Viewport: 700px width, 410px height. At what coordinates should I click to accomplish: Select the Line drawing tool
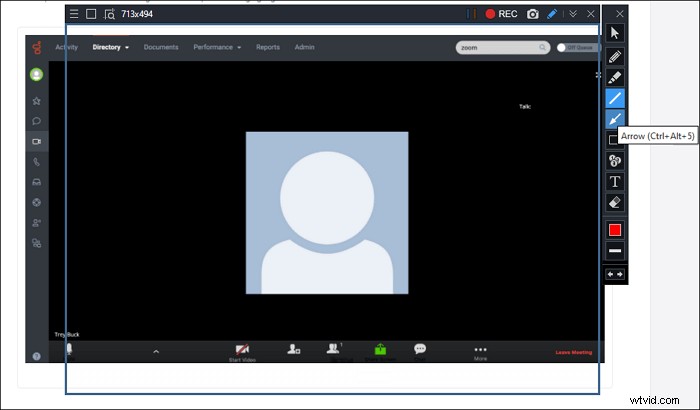[x=615, y=98]
